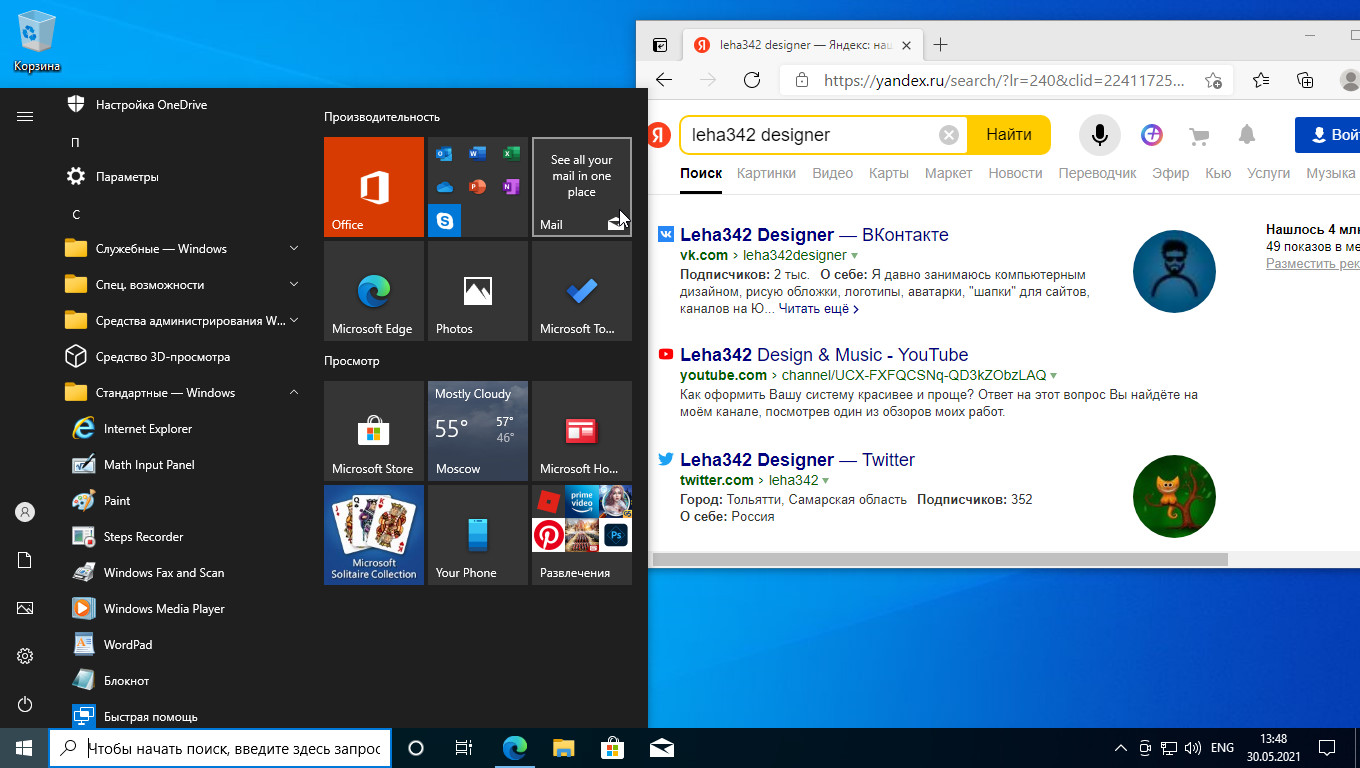Viewport: 1360px width, 768px height.
Task: Open Microsoft Solitaire Collection tile
Action: point(374,535)
